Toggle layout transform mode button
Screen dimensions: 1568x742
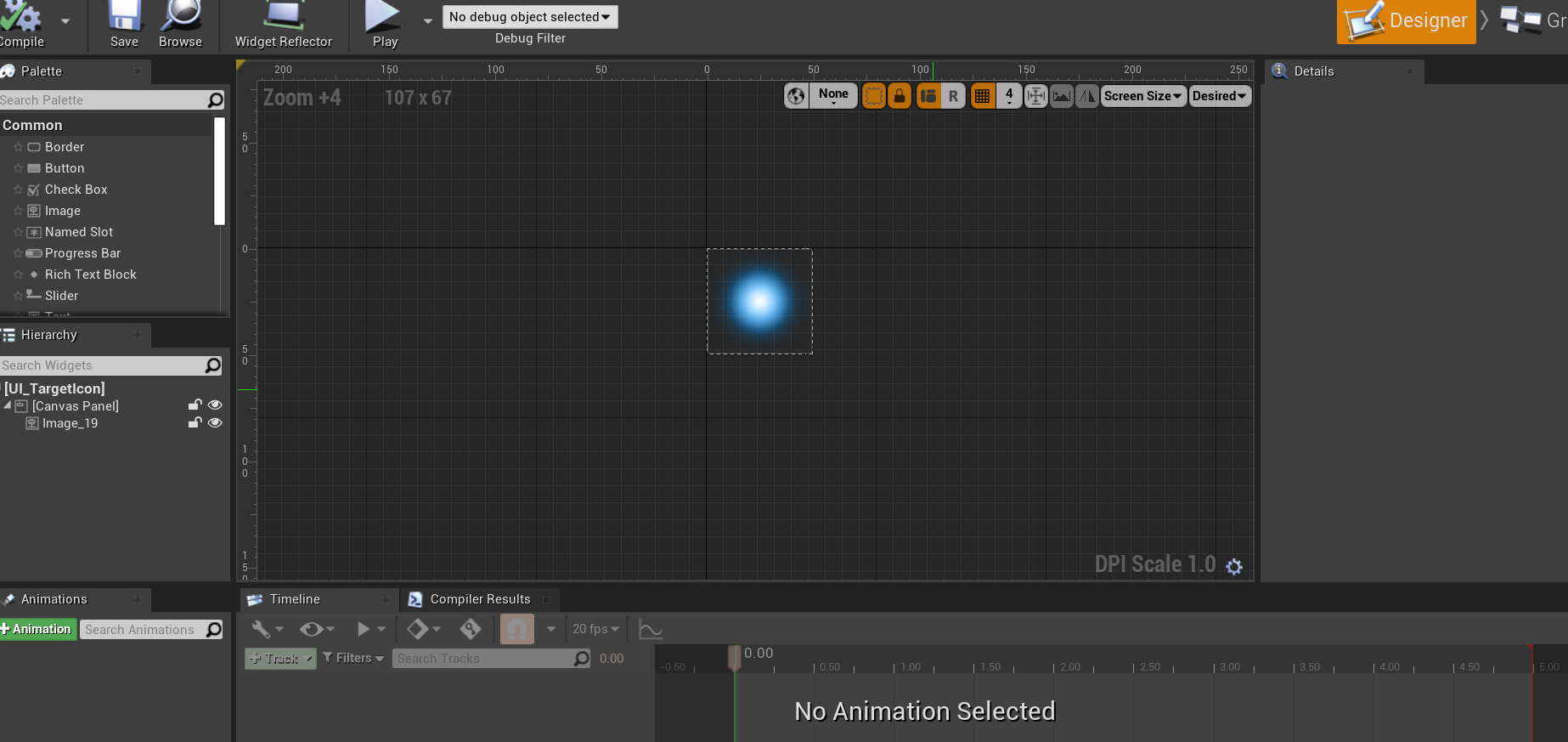tap(928, 96)
